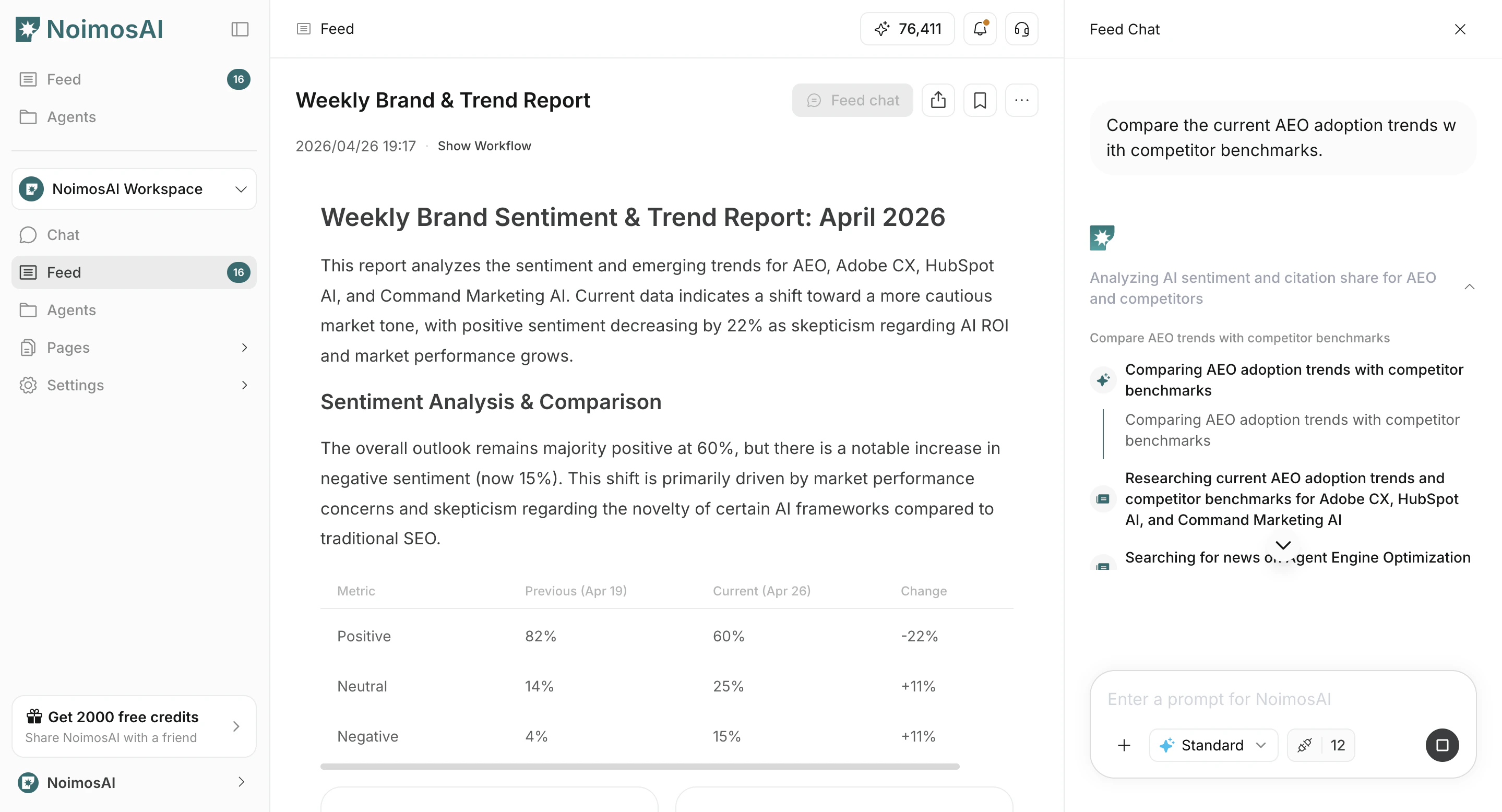Bookmark the Weekly Brand & Trend Report

pyautogui.click(x=980, y=100)
